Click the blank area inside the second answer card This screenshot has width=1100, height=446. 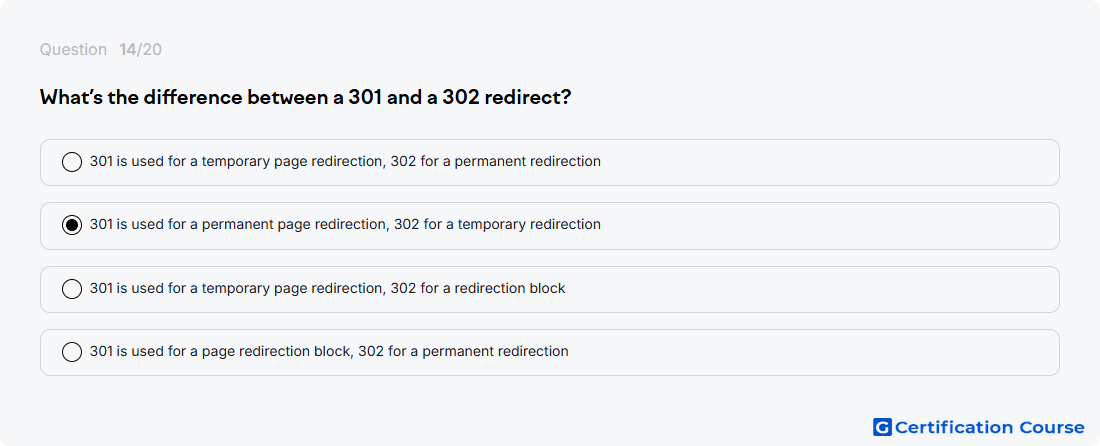coord(828,226)
